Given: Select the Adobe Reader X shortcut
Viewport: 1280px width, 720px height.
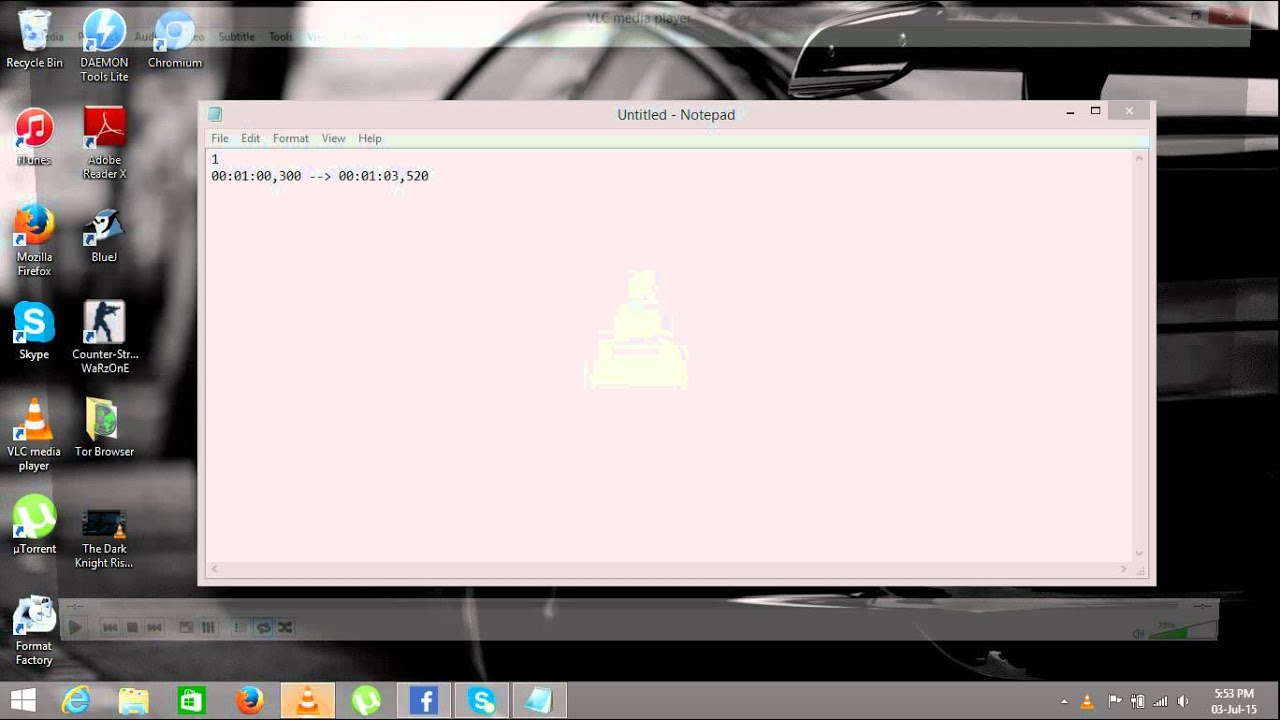Looking at the screenshot, I should point(104,143).
